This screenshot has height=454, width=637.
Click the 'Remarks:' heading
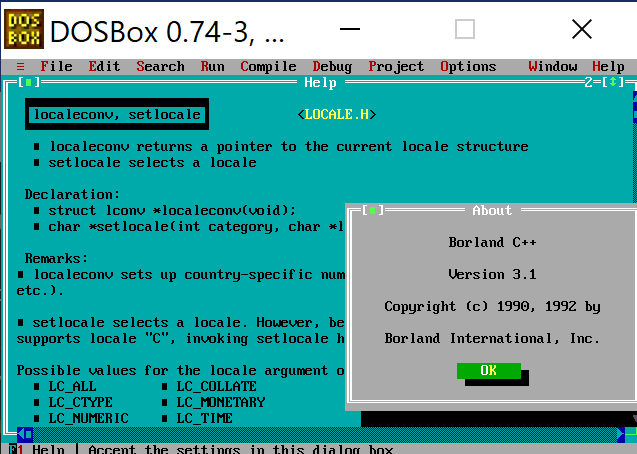[56, 258]
